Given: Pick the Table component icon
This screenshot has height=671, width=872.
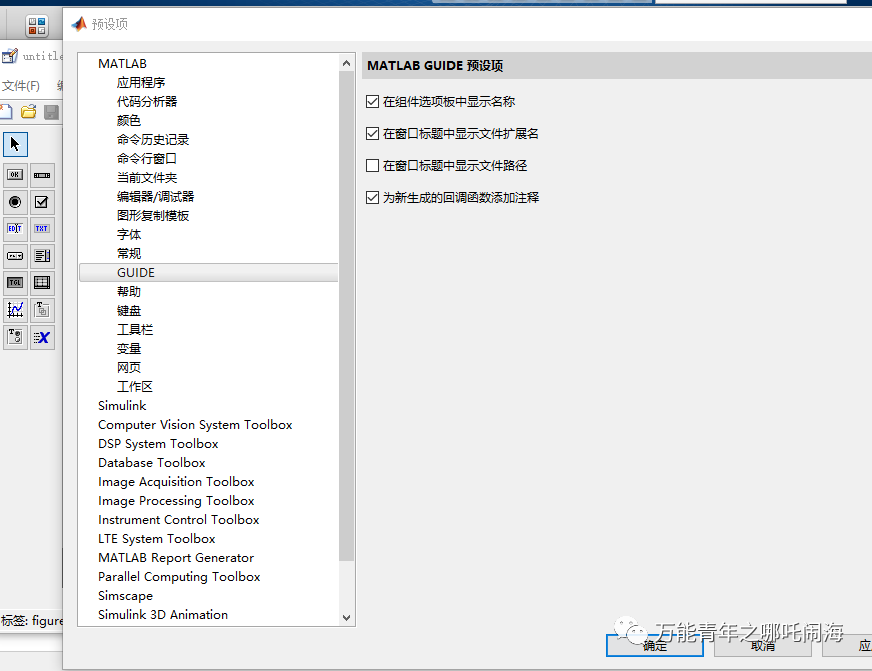Looking at the screenshot, I should (x=42, y=282).
